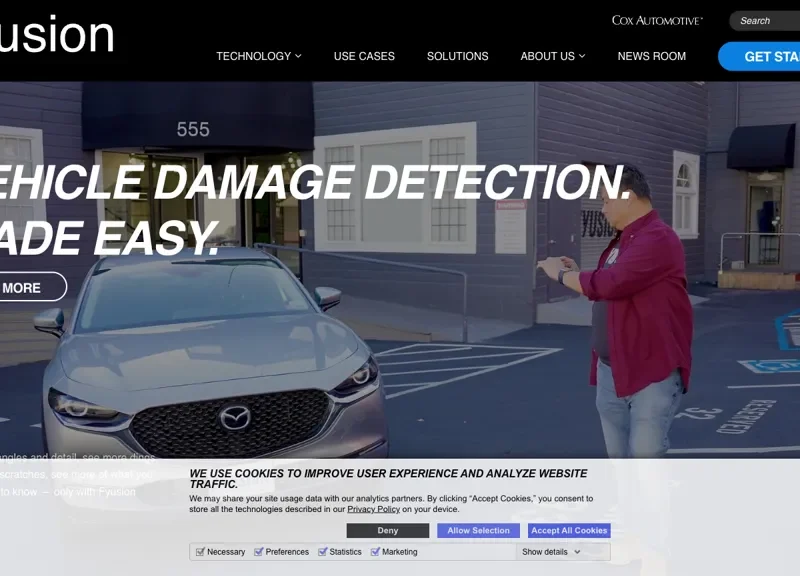Open the News Room page
Screen dimensions: 800x576
point(652,56)
